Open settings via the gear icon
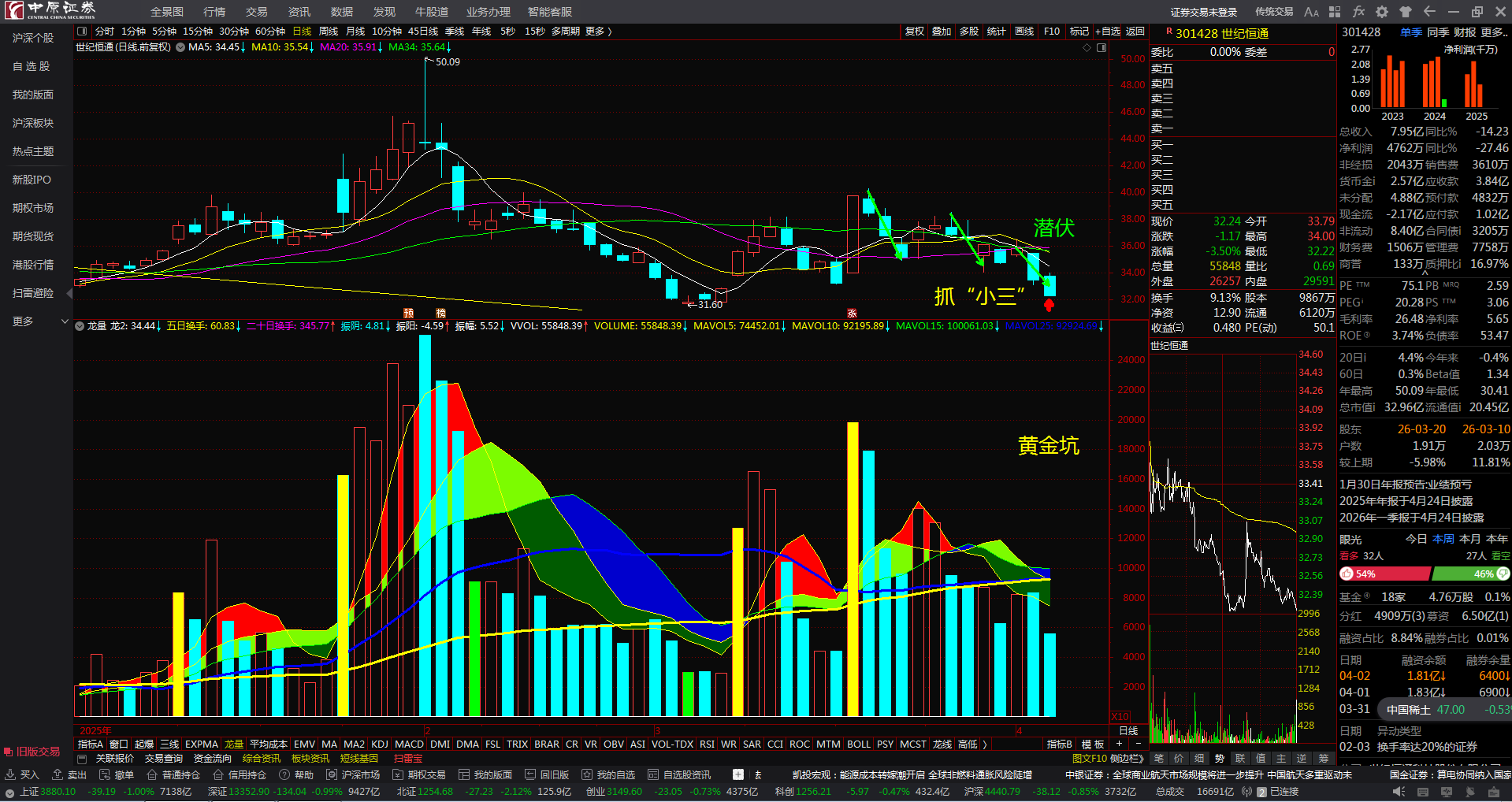 [x=1382, y=12]
